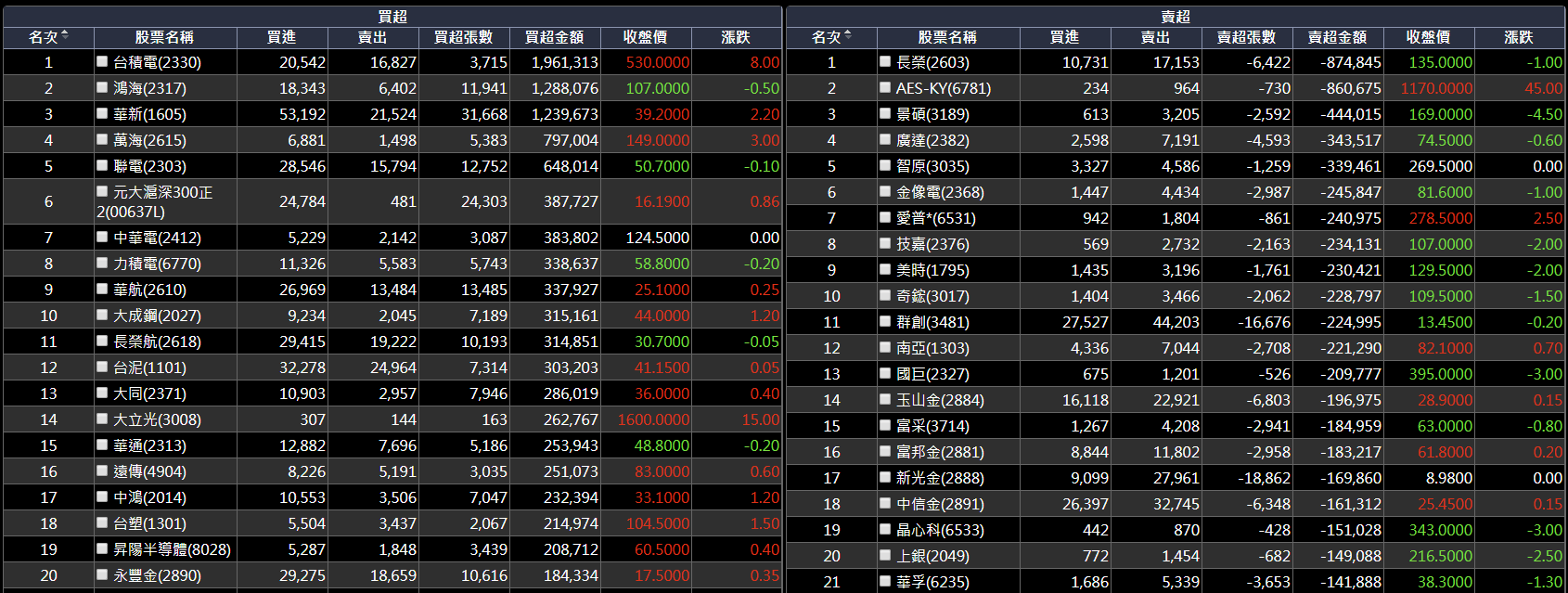Image resolution: width=1568 pixels, height=593 pixels.
Task: Tick the checkbox for AES-KY(6781)
Action: tap(886, 87)
